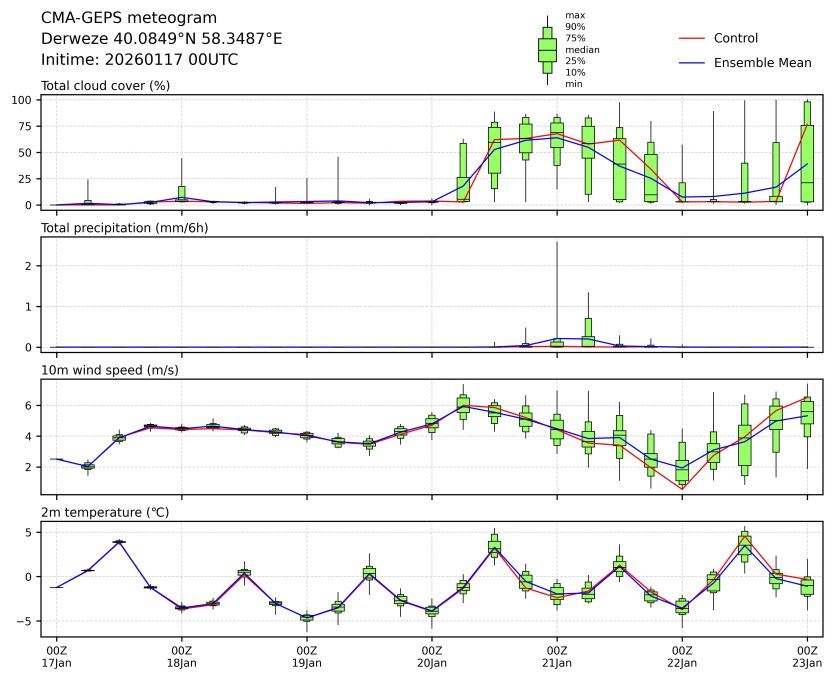Click the Derweze location coordinates text
This screenshot has height=680, width=834.
161,39
